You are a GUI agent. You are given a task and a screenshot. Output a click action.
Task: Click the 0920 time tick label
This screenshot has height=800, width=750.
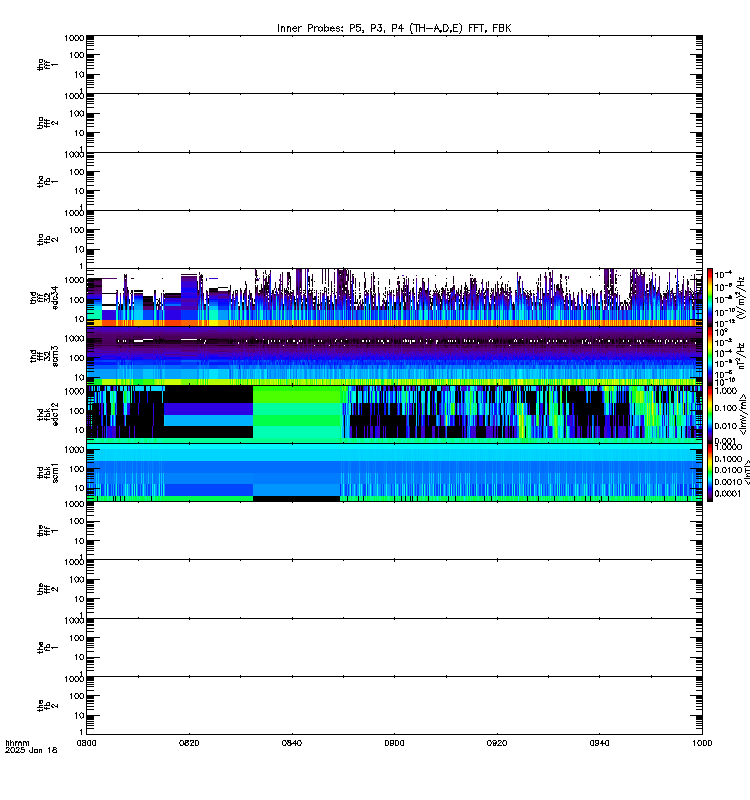click(x=497, y=743)
